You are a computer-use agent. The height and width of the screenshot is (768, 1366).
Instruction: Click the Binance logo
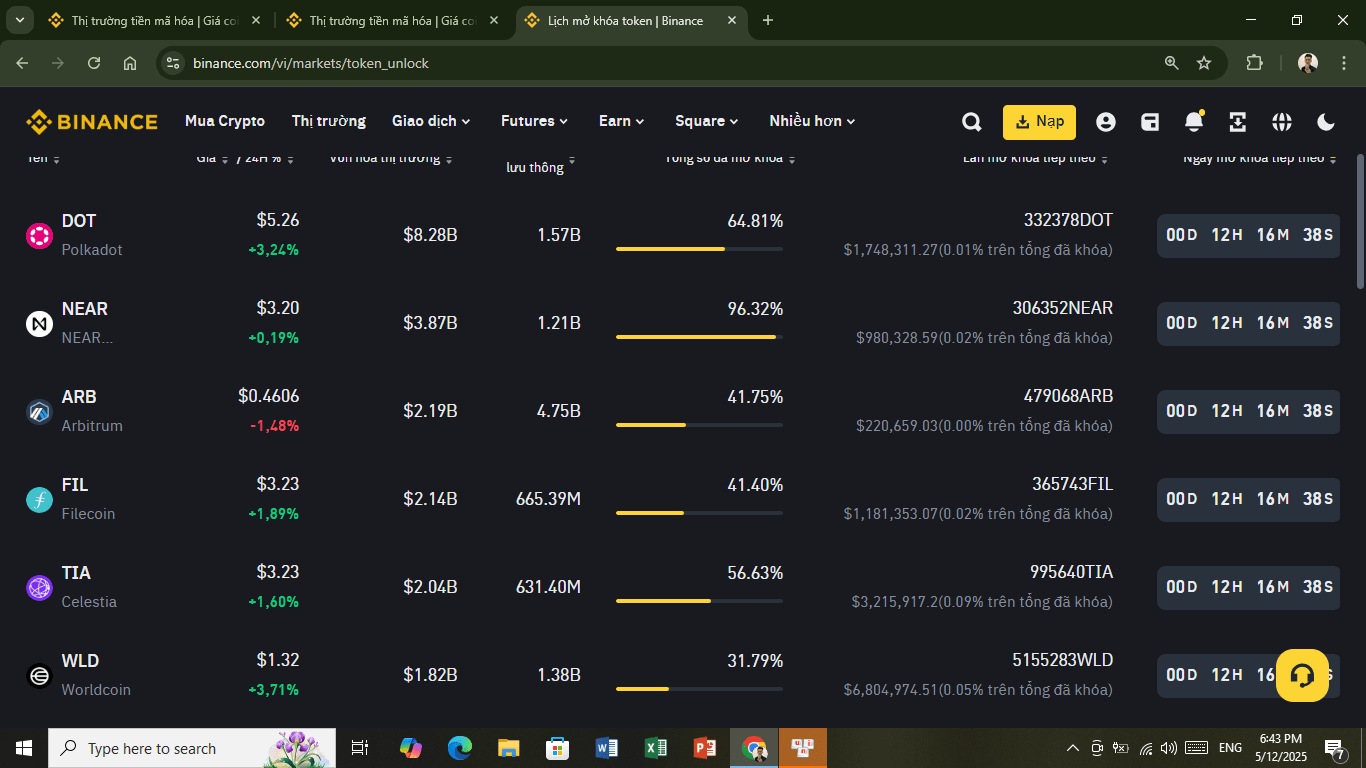coord(92,122)
